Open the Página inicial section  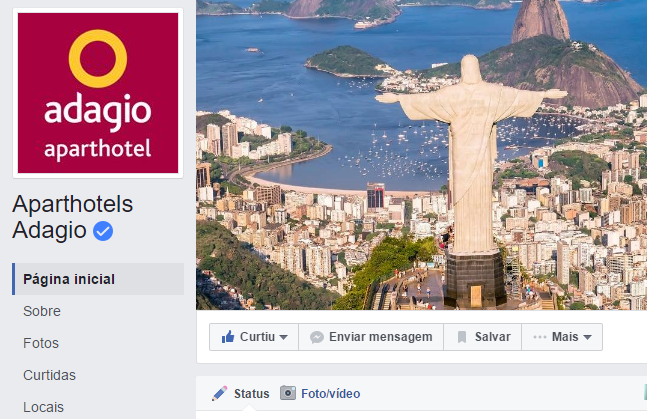click(x=98, y=279)
